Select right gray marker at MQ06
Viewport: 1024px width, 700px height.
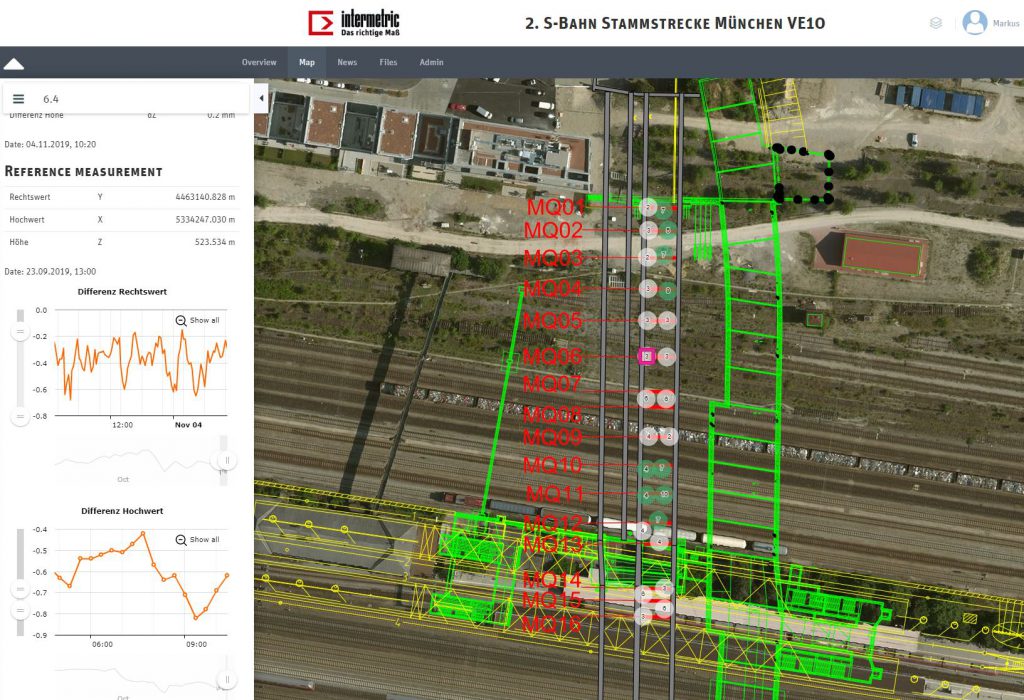[666, 356]
